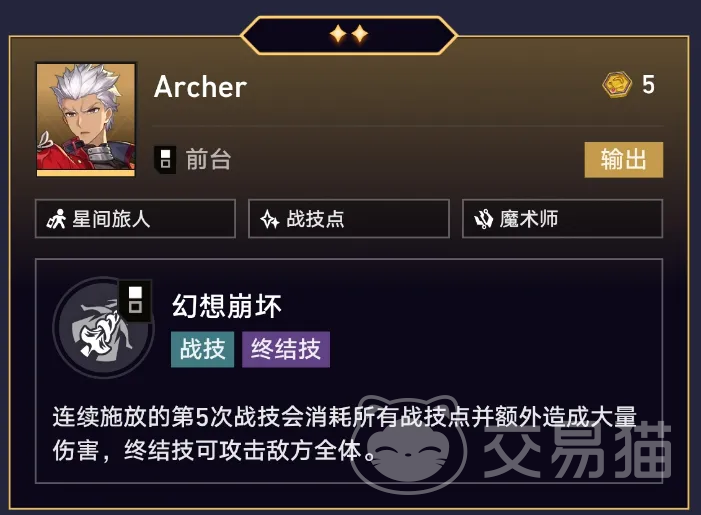Image resolution: width=701 pixels, height=515 pixels.
Task: Click the skill description text
Action: 344,433
